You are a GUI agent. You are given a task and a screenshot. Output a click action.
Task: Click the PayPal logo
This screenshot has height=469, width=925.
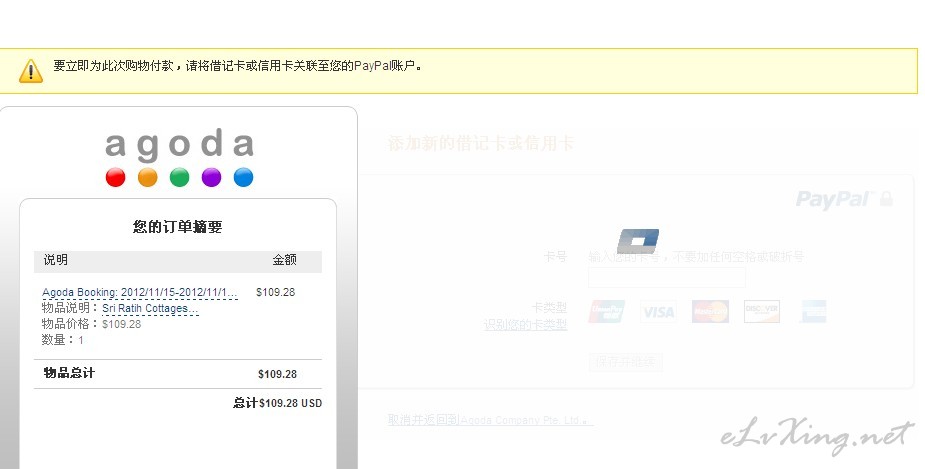pos(834,199)
